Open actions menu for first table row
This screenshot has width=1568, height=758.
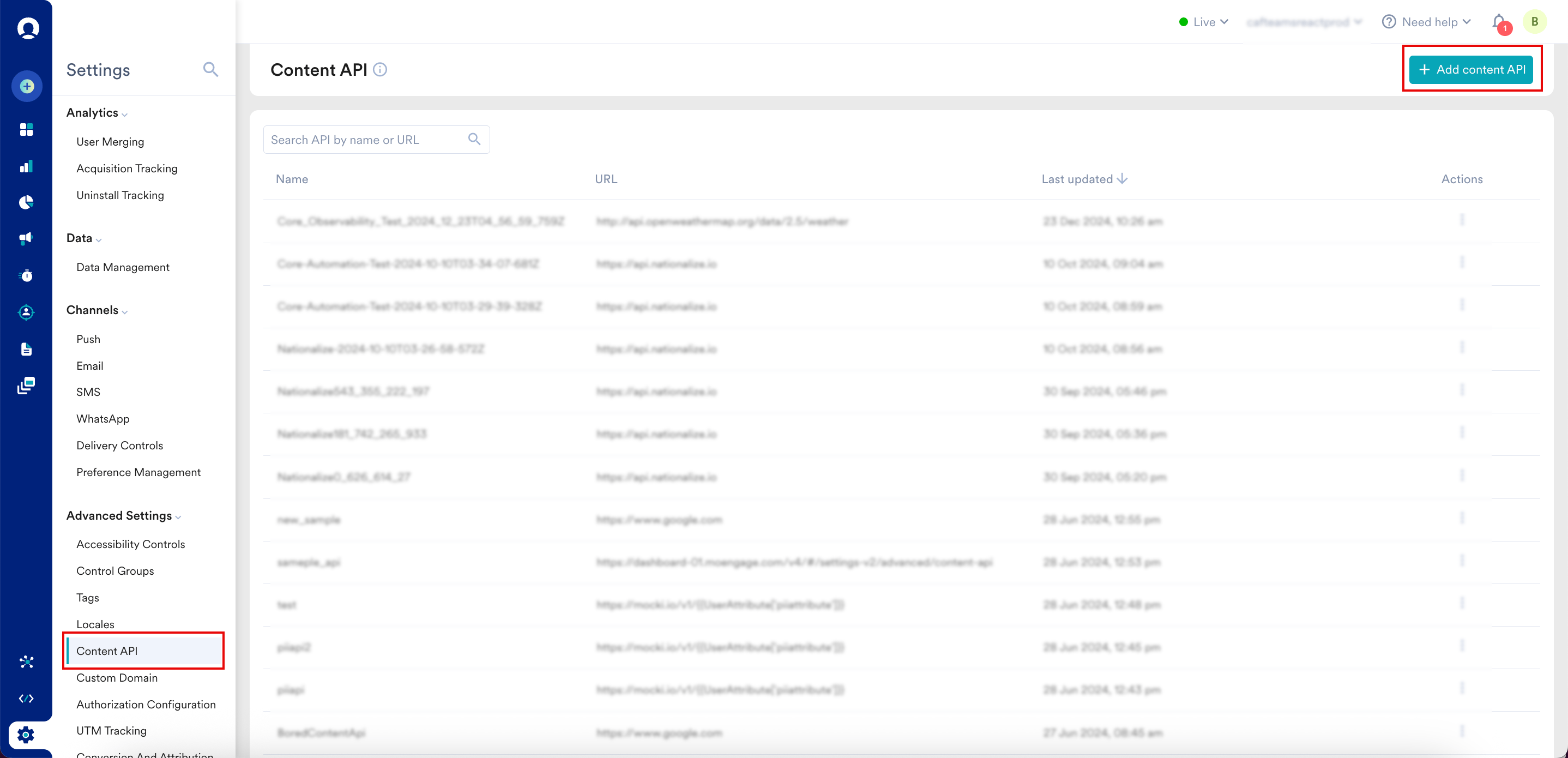click(1462, 220)
